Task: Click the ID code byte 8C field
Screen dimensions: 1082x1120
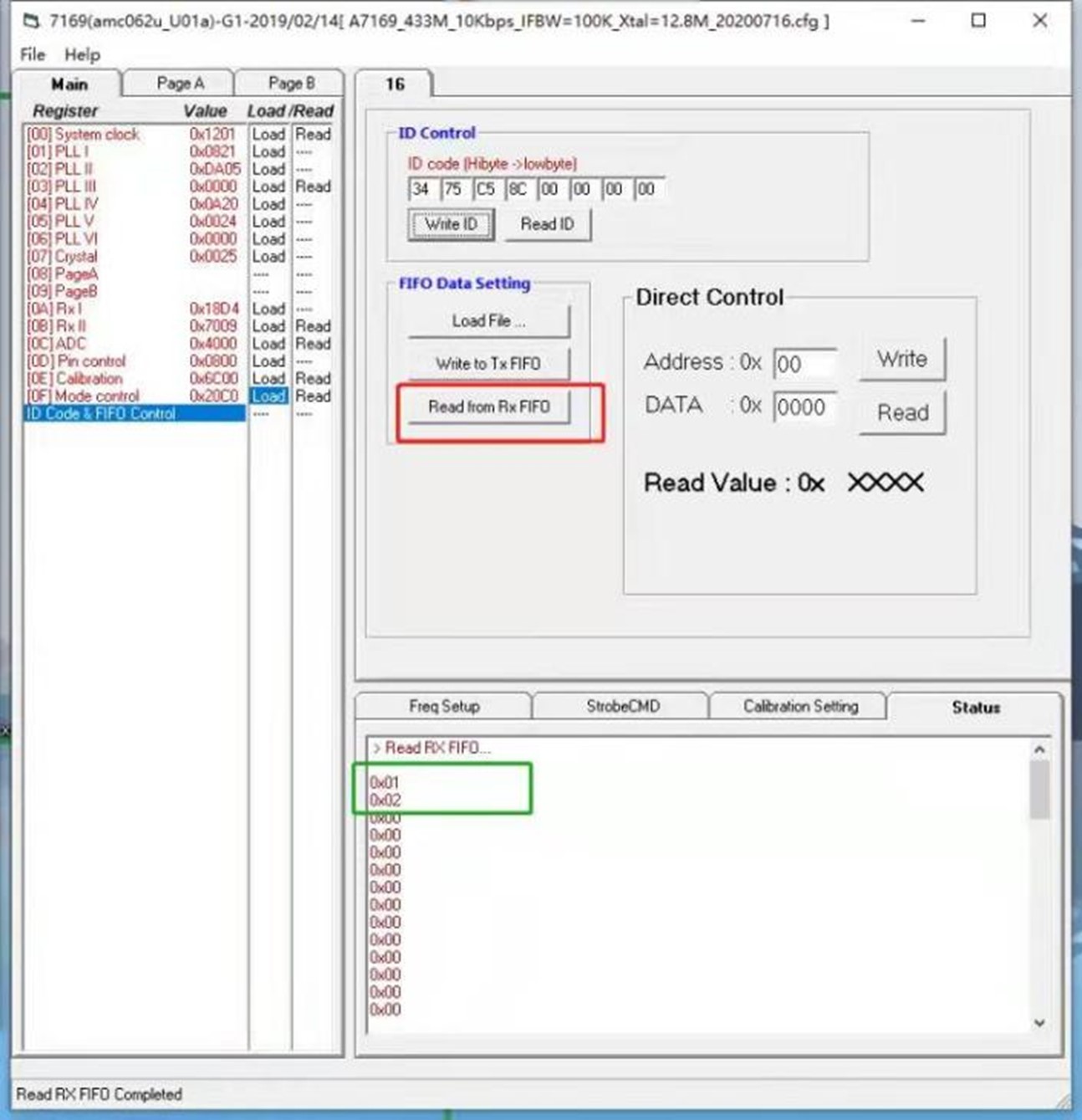Action: pyautogui.click(x=519, y=189)
